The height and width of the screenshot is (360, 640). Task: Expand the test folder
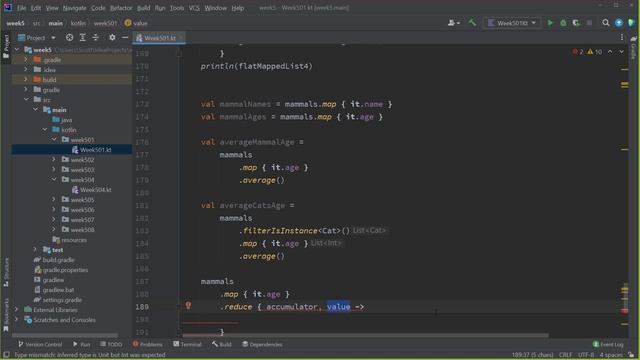35,250
